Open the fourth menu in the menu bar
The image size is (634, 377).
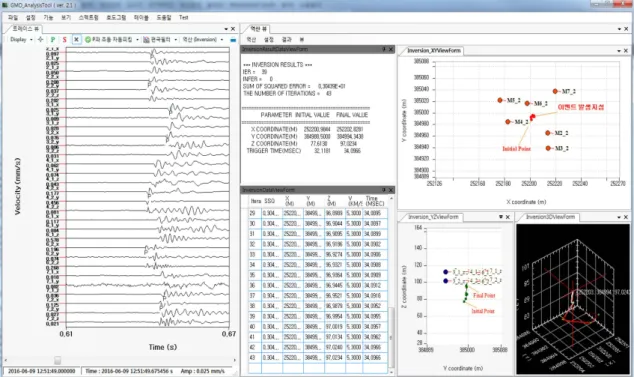pos(66,17)
